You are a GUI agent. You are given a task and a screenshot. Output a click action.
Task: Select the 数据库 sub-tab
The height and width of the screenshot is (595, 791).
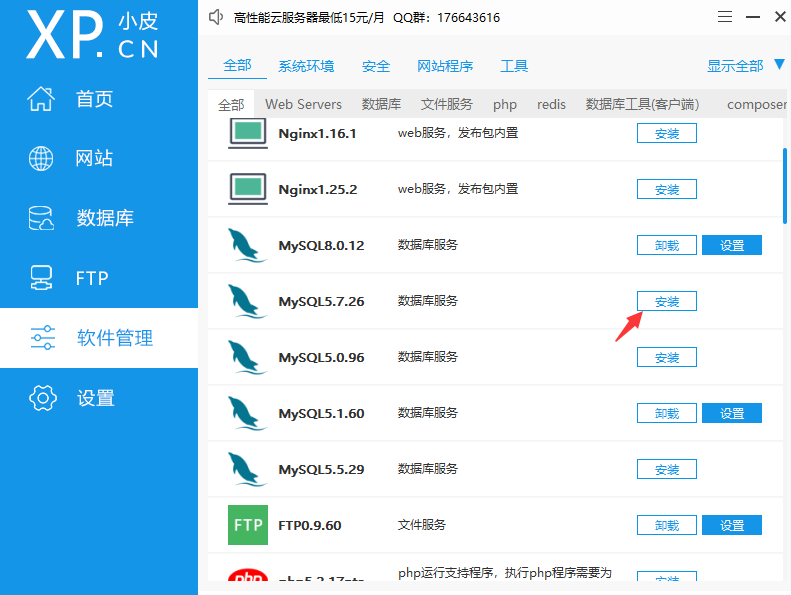(x=381, y=104)
